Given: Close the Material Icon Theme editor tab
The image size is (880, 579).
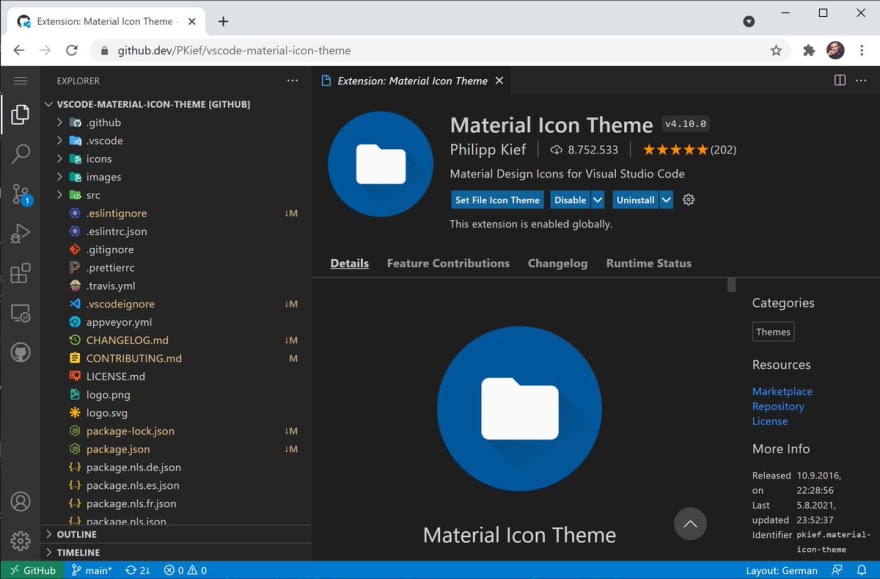Looking at the screenshot, I should 499,81.
